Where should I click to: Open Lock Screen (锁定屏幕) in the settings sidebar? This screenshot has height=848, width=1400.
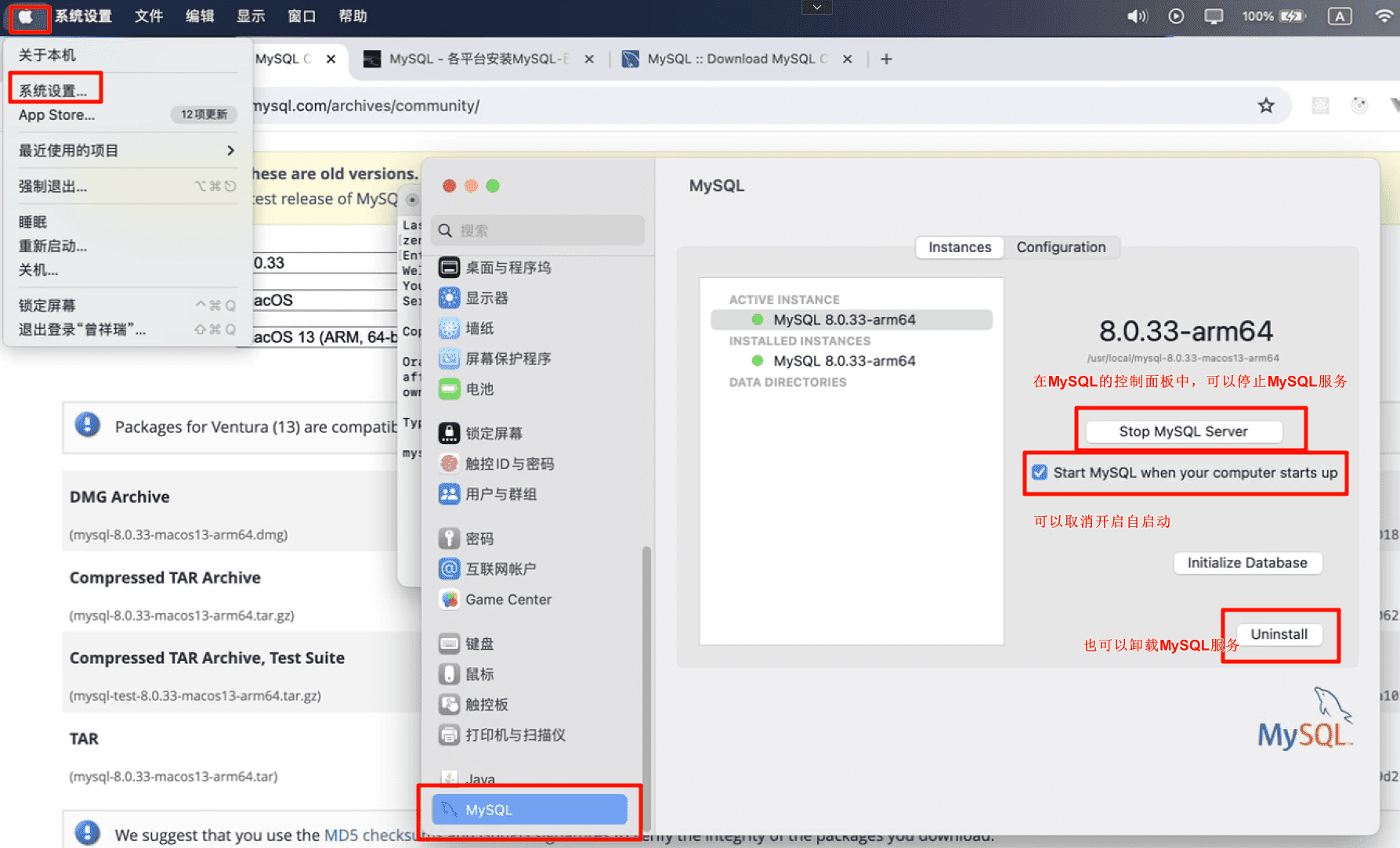(481, 434)
